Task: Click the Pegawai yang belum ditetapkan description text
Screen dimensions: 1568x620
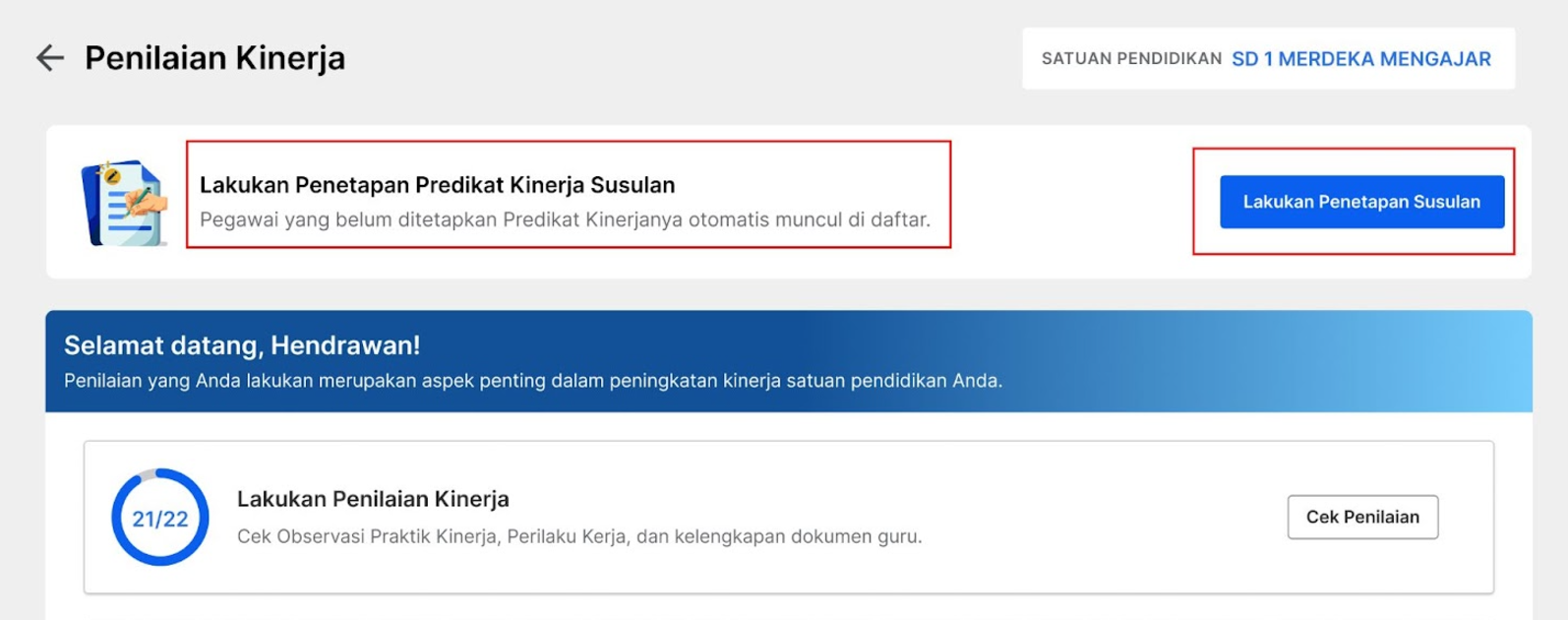Action: coord(565,219)
